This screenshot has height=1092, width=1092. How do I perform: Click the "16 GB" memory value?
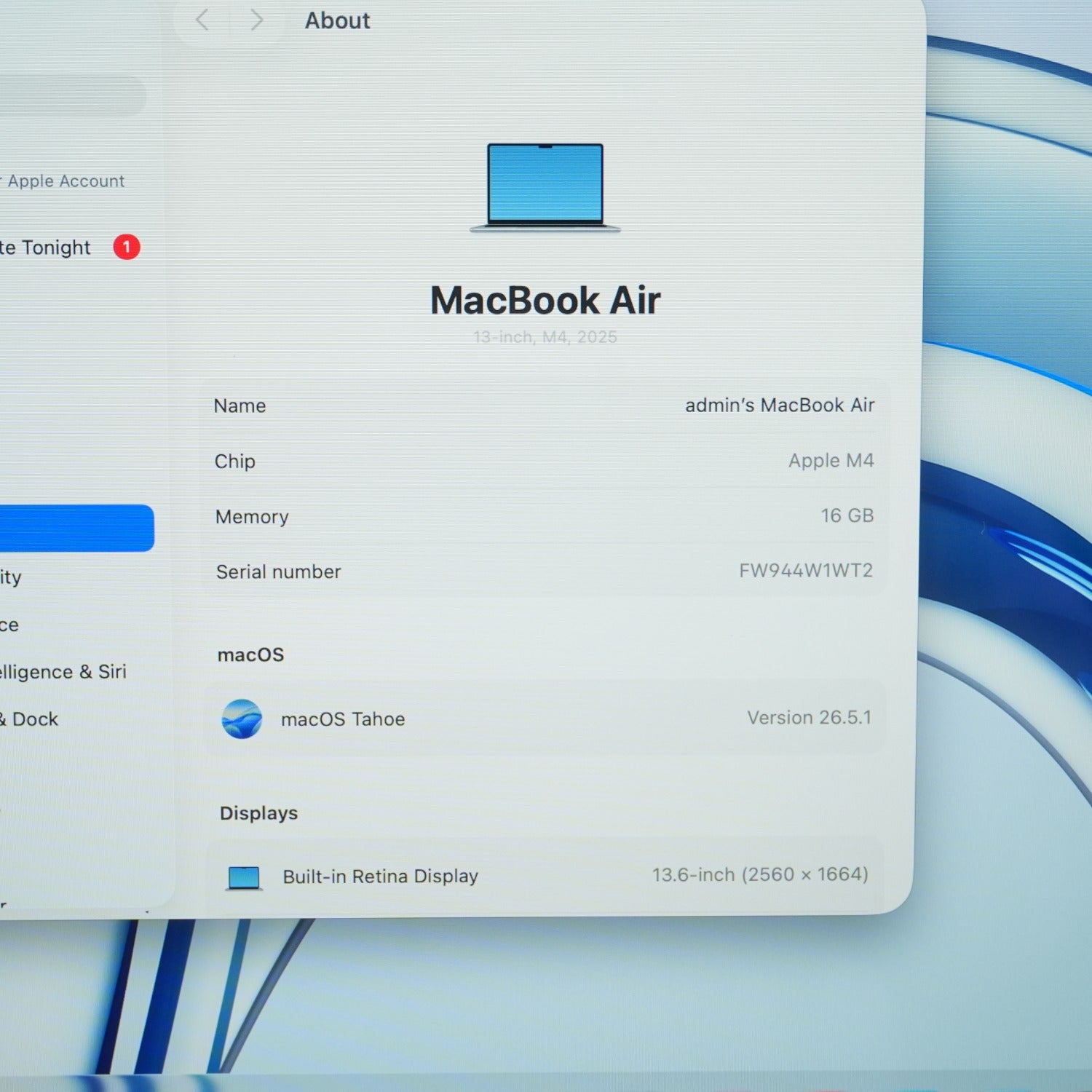pyautogui.click(x=847, y=515)
